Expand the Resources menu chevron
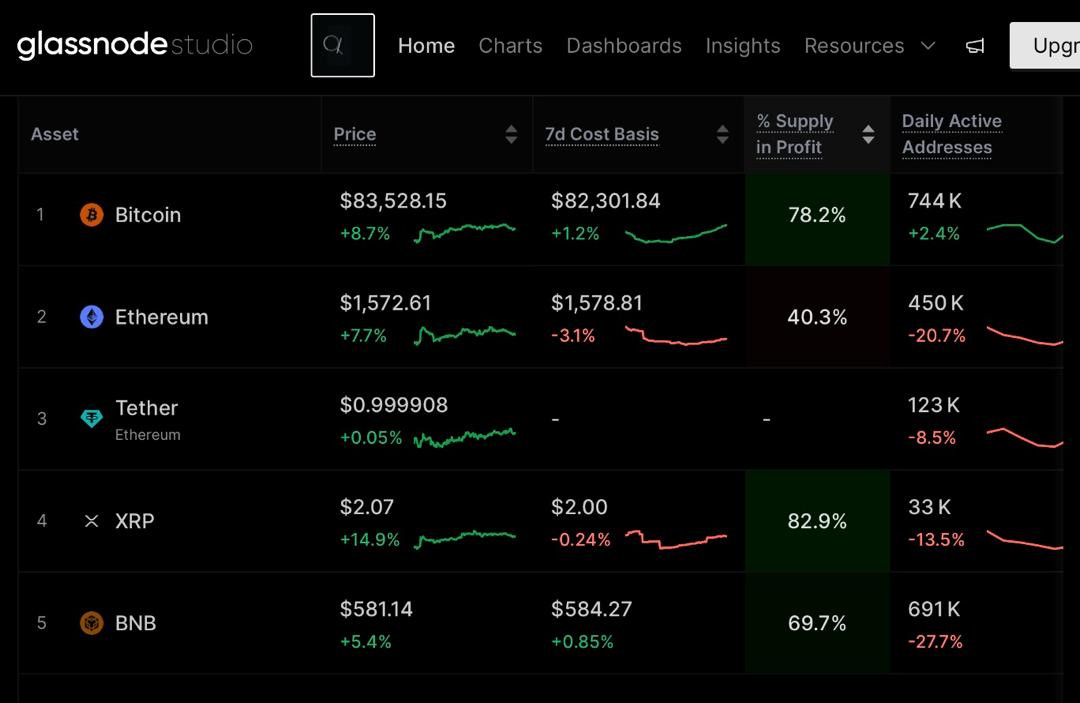This screenshot has width=1080, height=703. 928,46
